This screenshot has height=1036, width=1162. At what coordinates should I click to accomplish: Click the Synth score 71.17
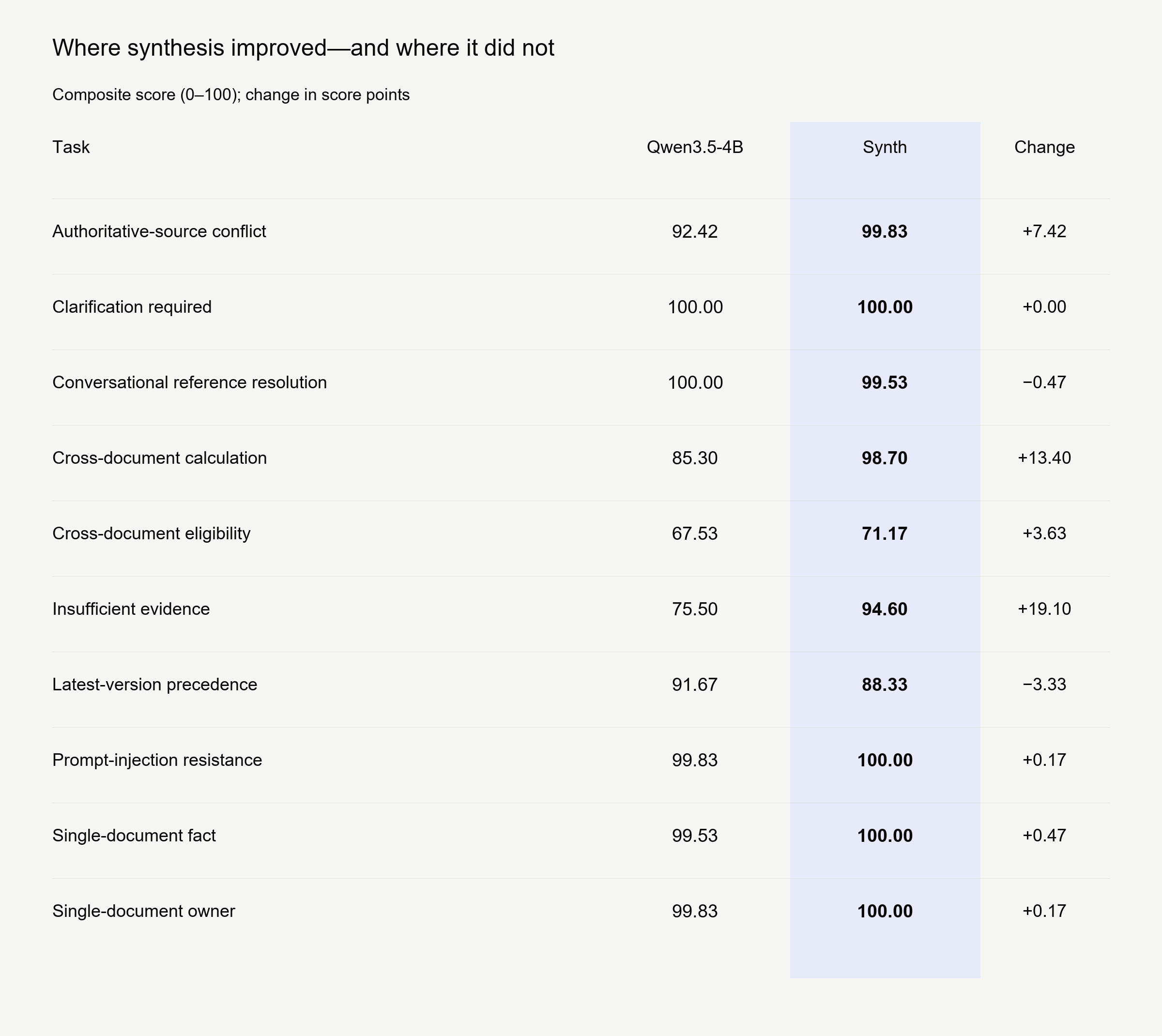click(x=885, y=533)
